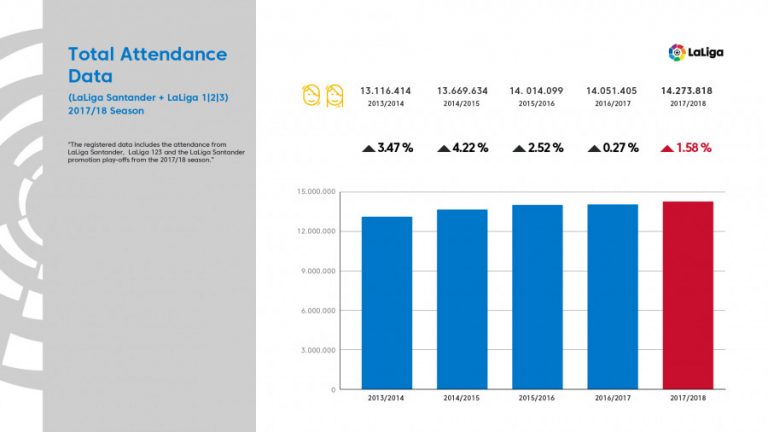Click the black triangle beside 2.52 %
This screenshot has height=432, width=768.
point(519,148)
